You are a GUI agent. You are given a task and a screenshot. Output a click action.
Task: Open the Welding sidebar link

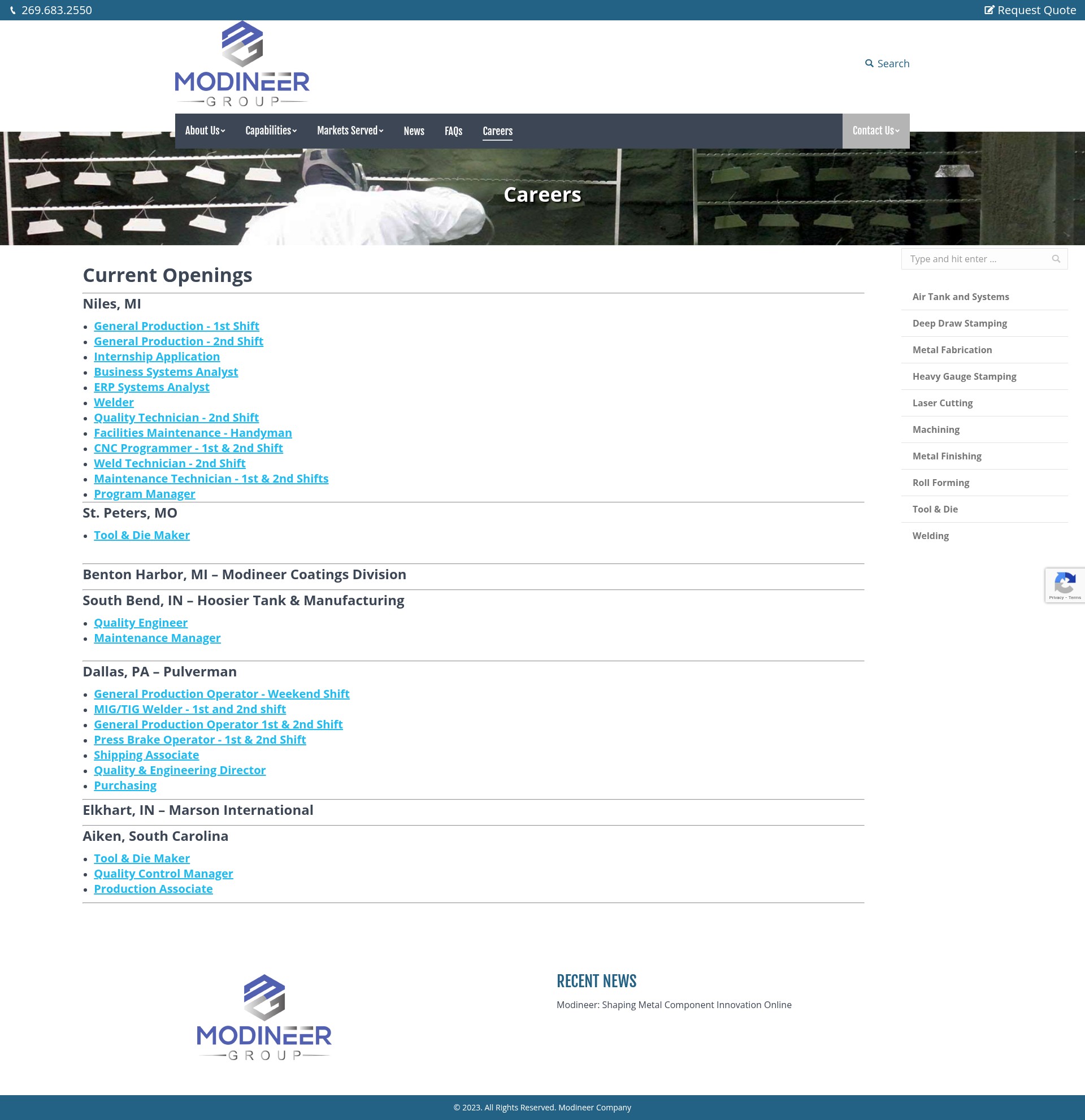click(x=930, y=536)
